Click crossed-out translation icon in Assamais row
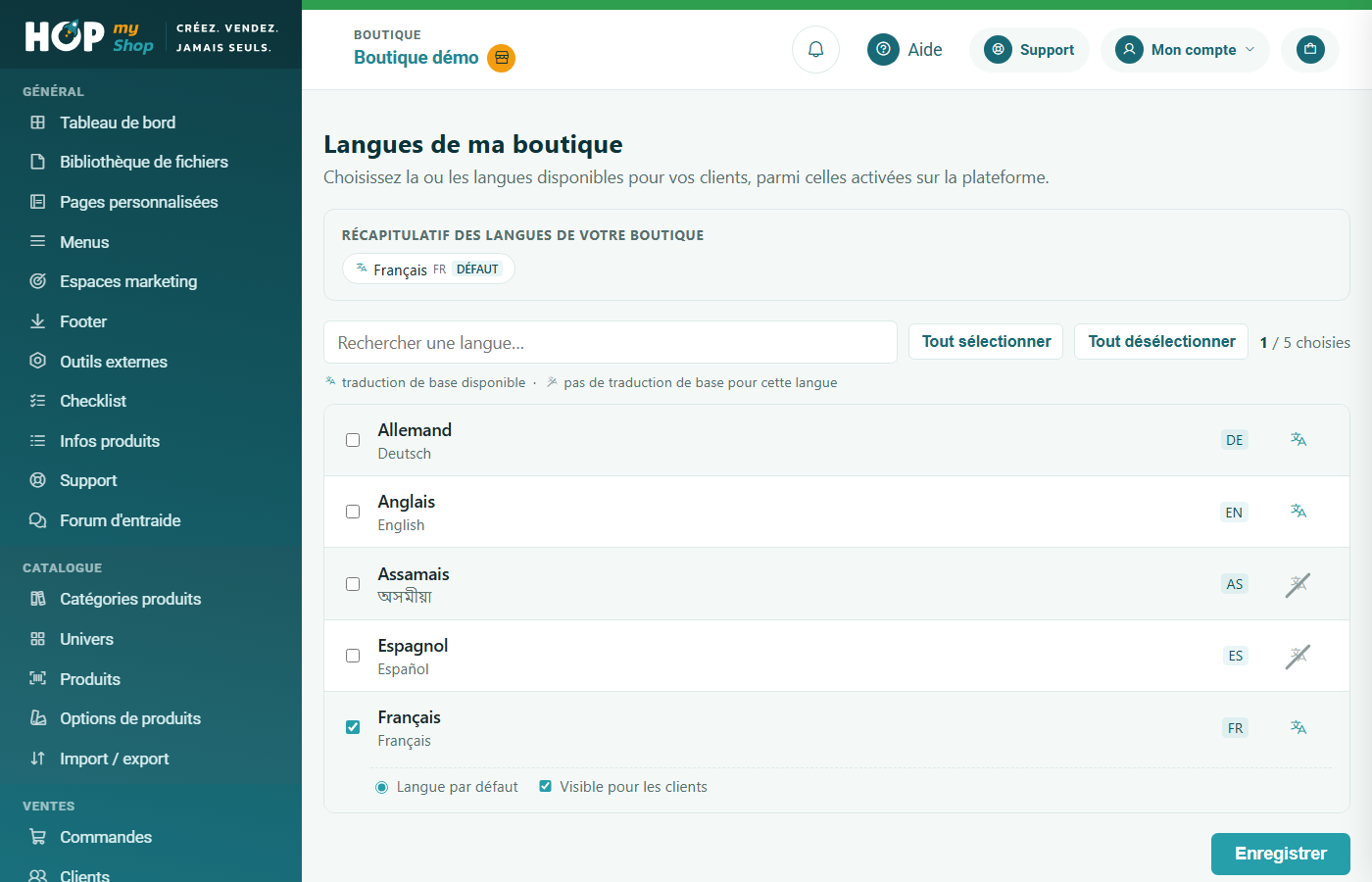The image size is (1372, 882). [1298, 584]
